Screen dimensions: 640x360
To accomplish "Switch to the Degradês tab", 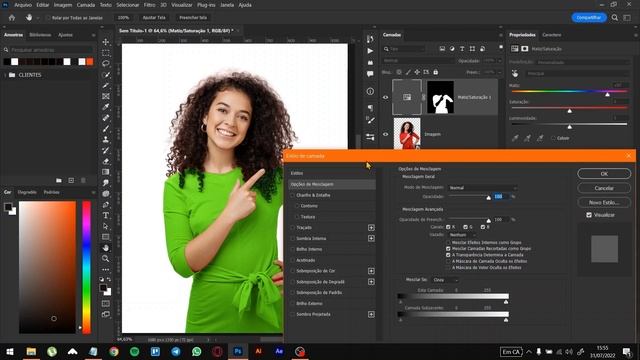I will click(27, 192).
